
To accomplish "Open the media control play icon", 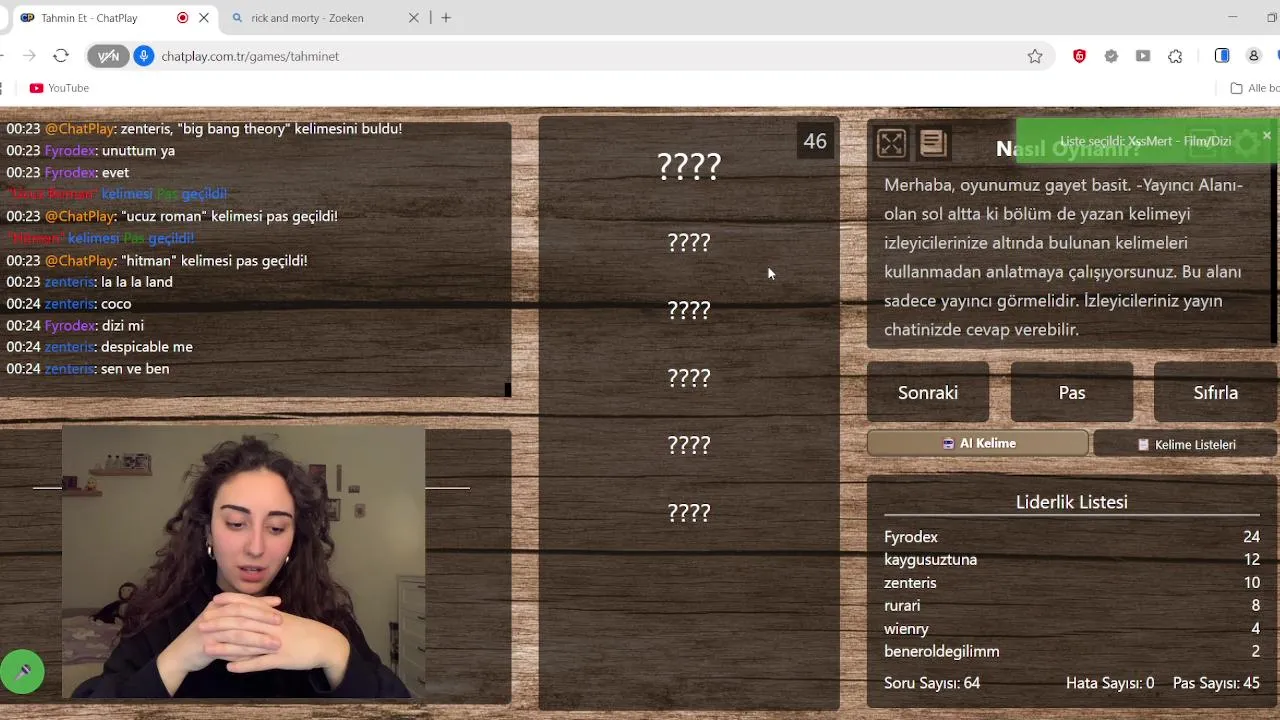I will [x=1143, y=56].
